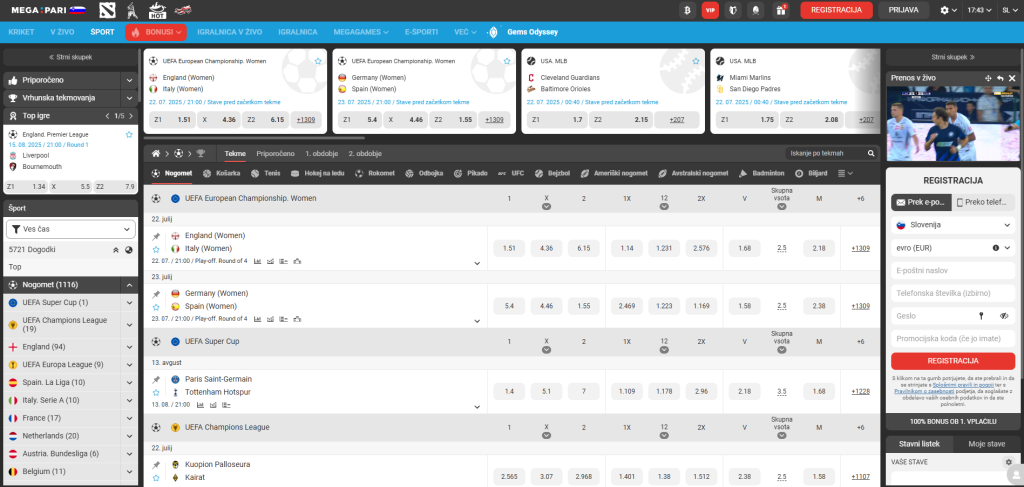Pin the England vs Italy match
The height and width of the screenshot is (487, 1024).
point(156,236)
